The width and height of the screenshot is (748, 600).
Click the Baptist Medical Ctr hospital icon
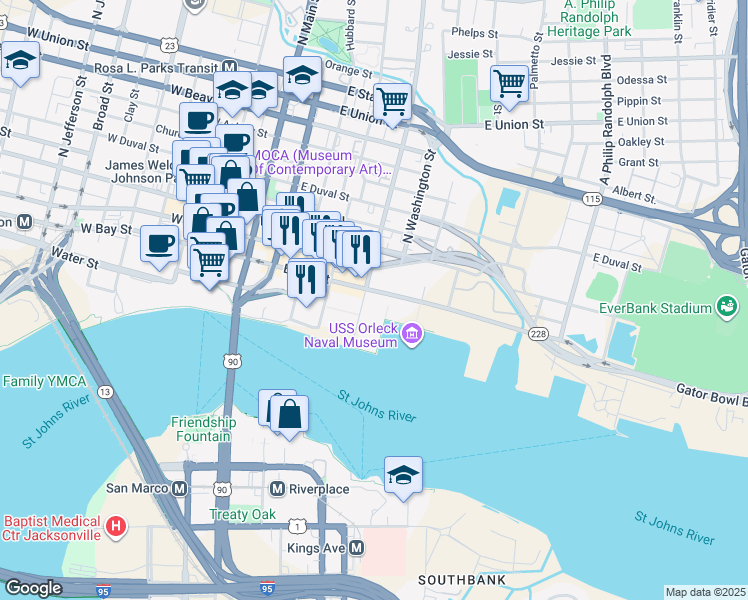116,527
